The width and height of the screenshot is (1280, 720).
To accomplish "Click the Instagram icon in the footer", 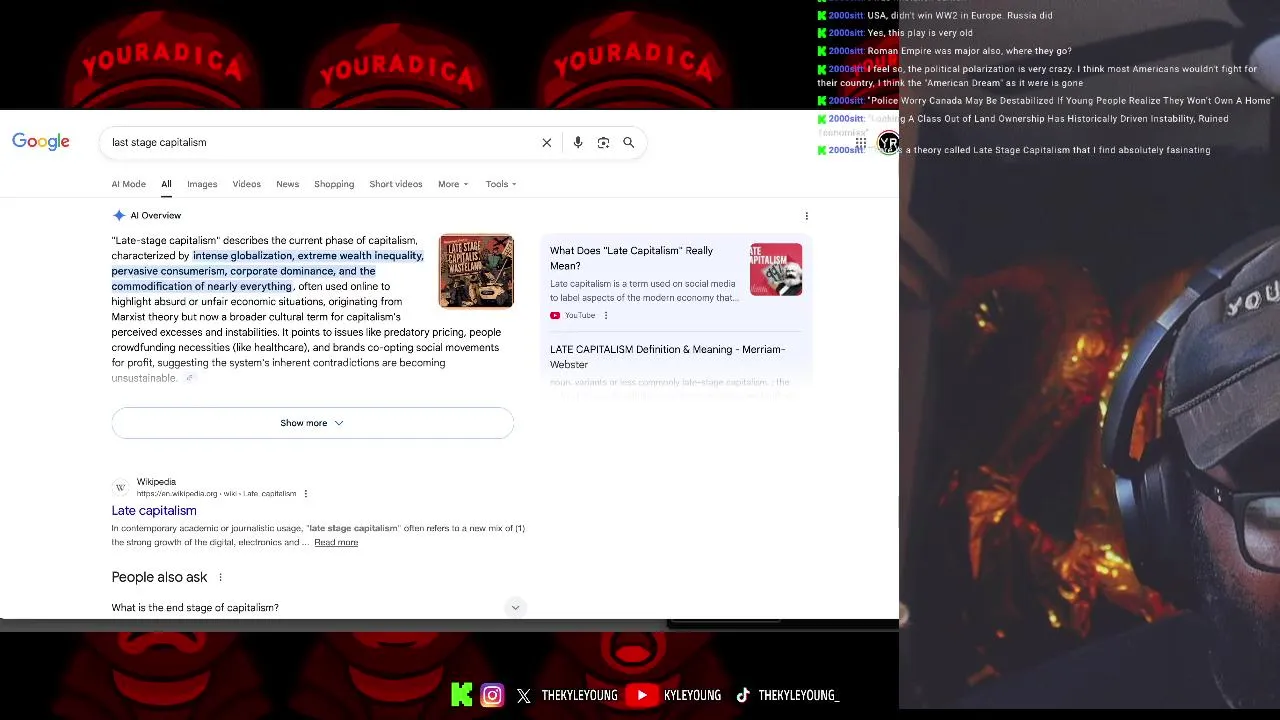I will 492,695.
